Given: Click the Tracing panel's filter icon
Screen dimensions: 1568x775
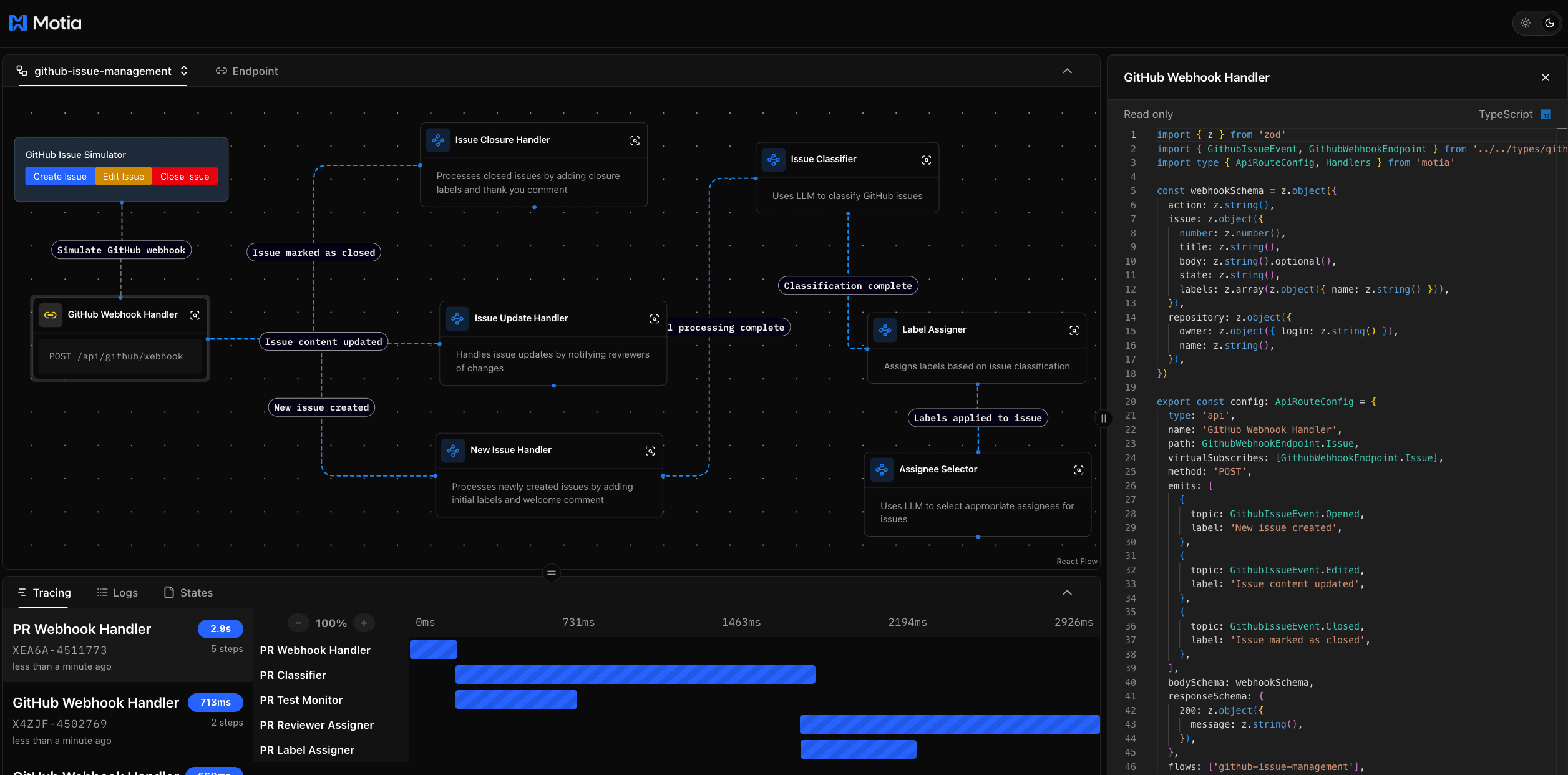Looking at the screenshot, I should pyautogui.click(x=21, y=592).
